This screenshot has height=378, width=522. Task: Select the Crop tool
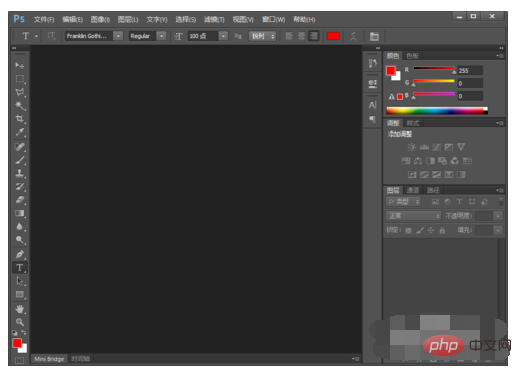(x=20, y=119)
